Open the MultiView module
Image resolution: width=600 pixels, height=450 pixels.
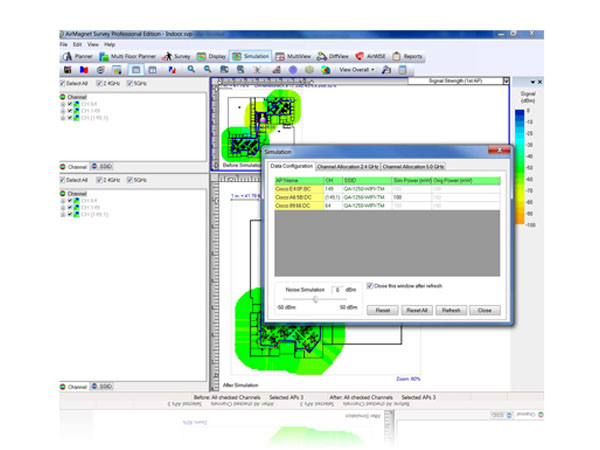click(x=293, y=57)
